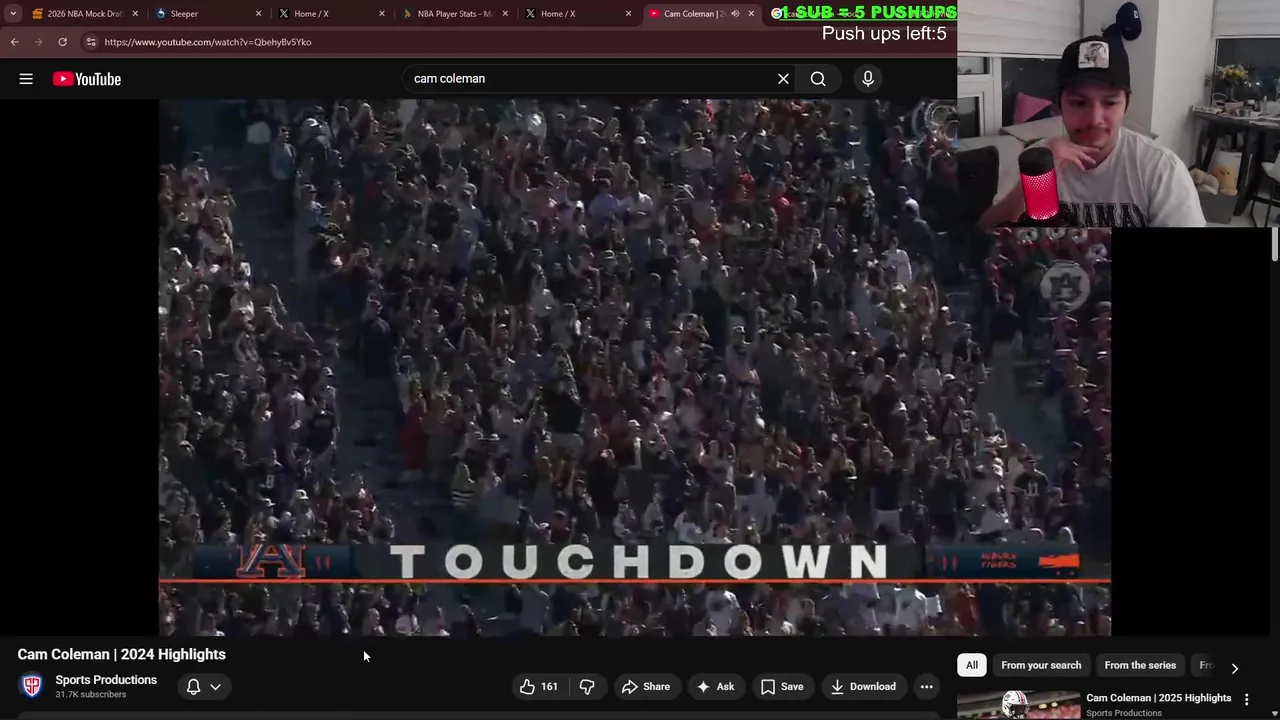This screenshot has width=1280, height=720.
Task: Open the Sports Productions channel name link
Action: coord(106,680)
